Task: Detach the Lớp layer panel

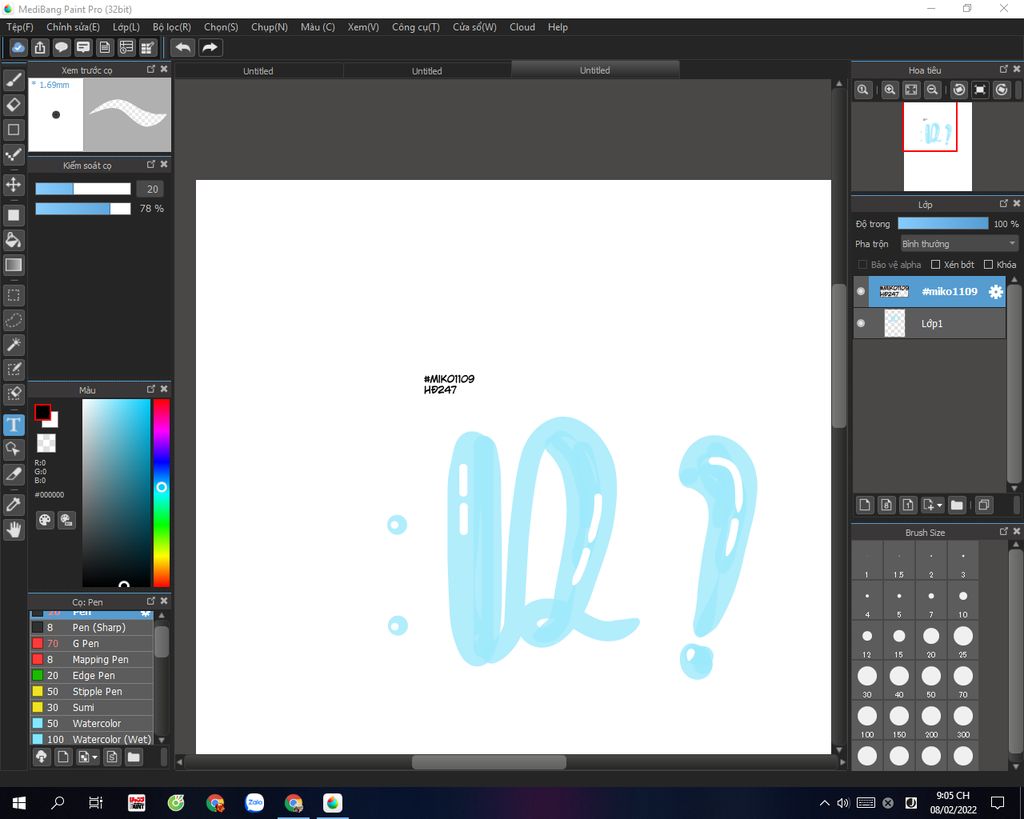Action: pos(1004,204)
